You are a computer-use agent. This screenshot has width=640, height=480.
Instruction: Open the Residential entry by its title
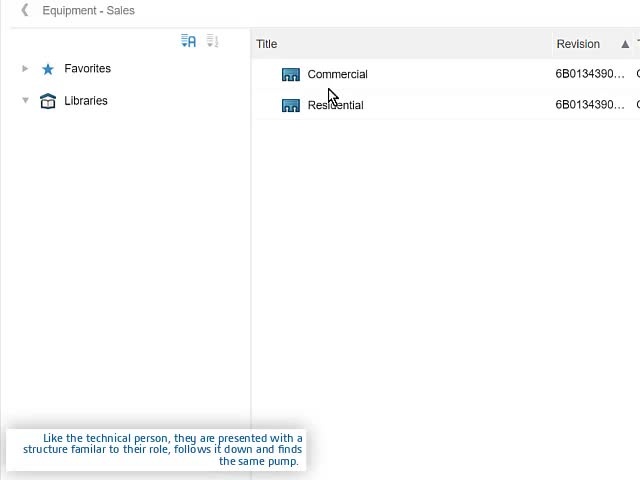pyautogui.click(x=335, y=105)
